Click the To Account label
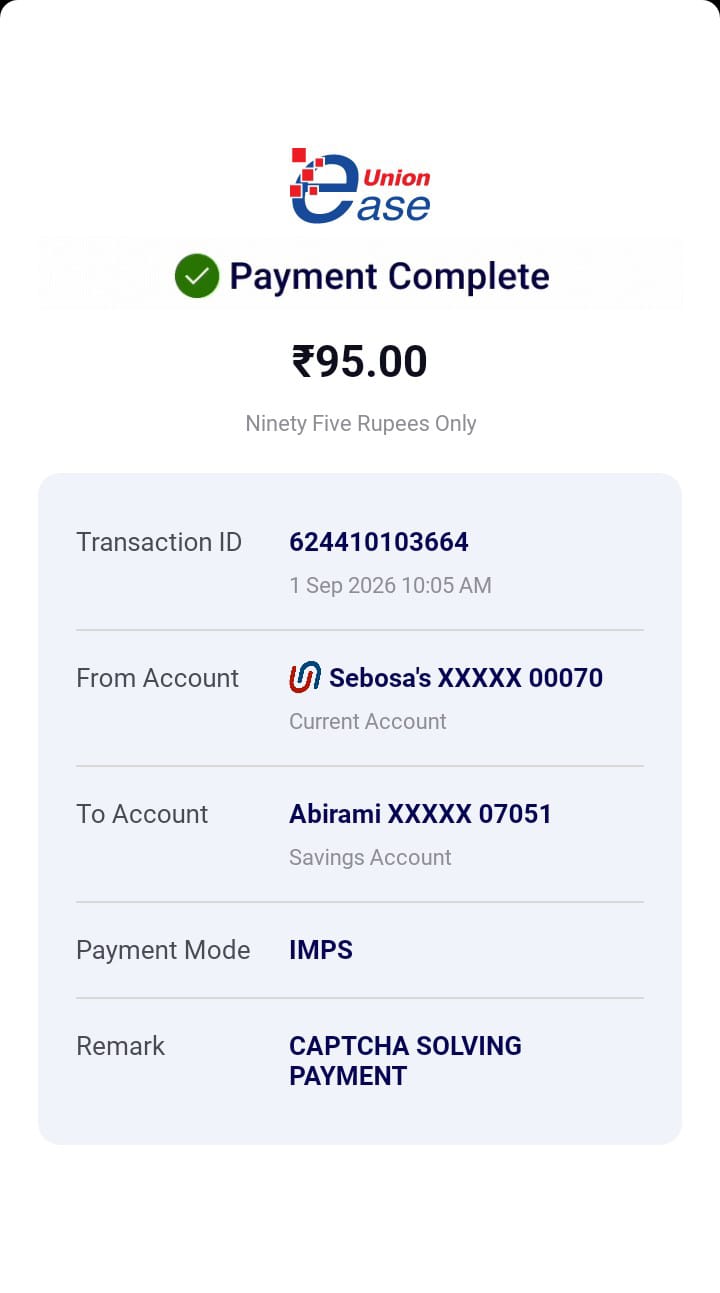Image resolution: width=720 pixels, height=1293 pixels. pos(142,814)
